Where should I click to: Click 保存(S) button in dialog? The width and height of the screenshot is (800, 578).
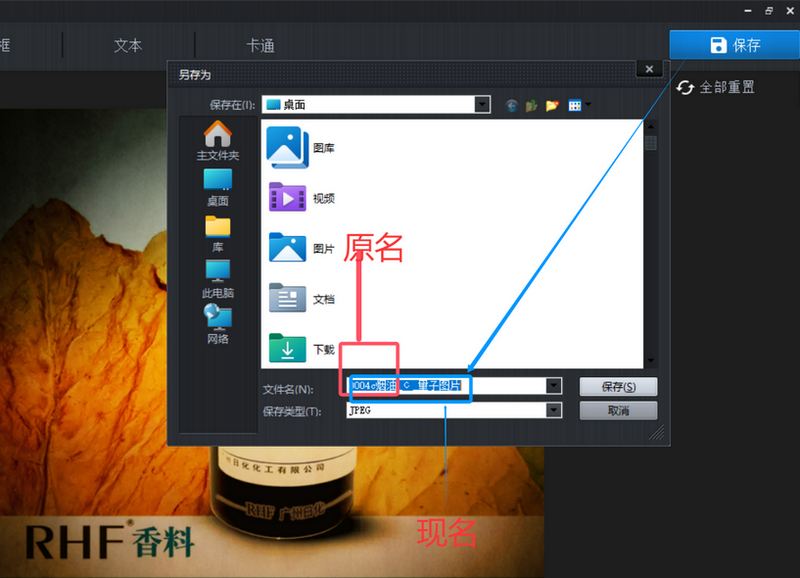coord(617,387)
